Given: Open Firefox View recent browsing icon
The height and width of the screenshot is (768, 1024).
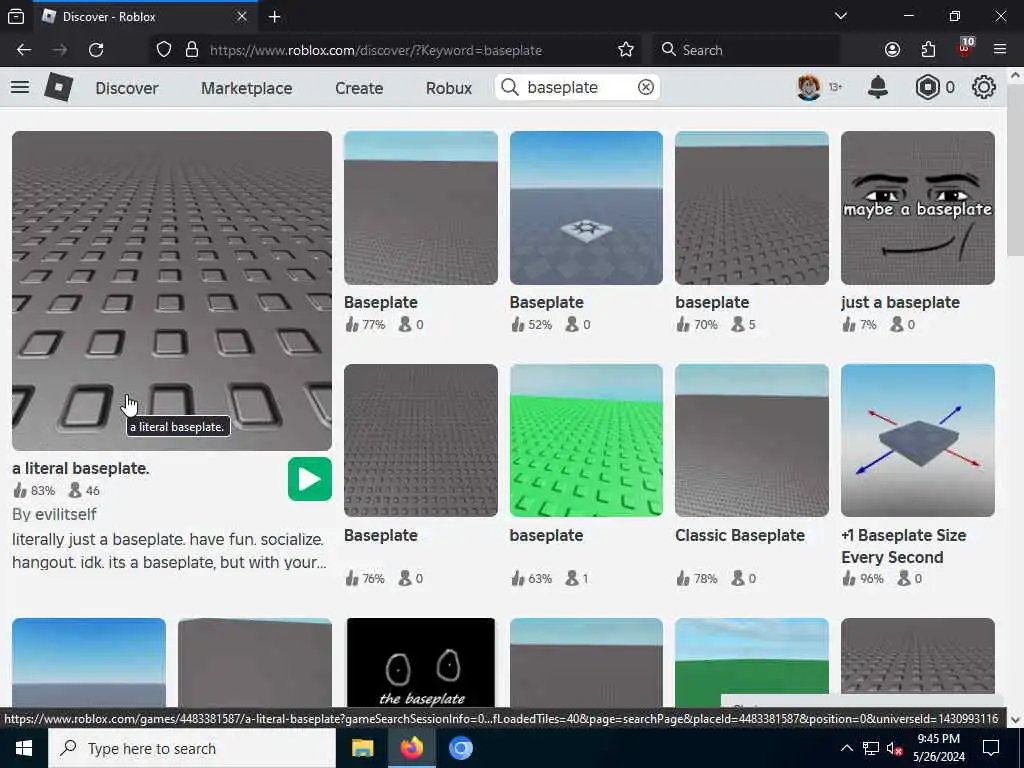Looking at the screenshot, I should [x=16, y=17].
